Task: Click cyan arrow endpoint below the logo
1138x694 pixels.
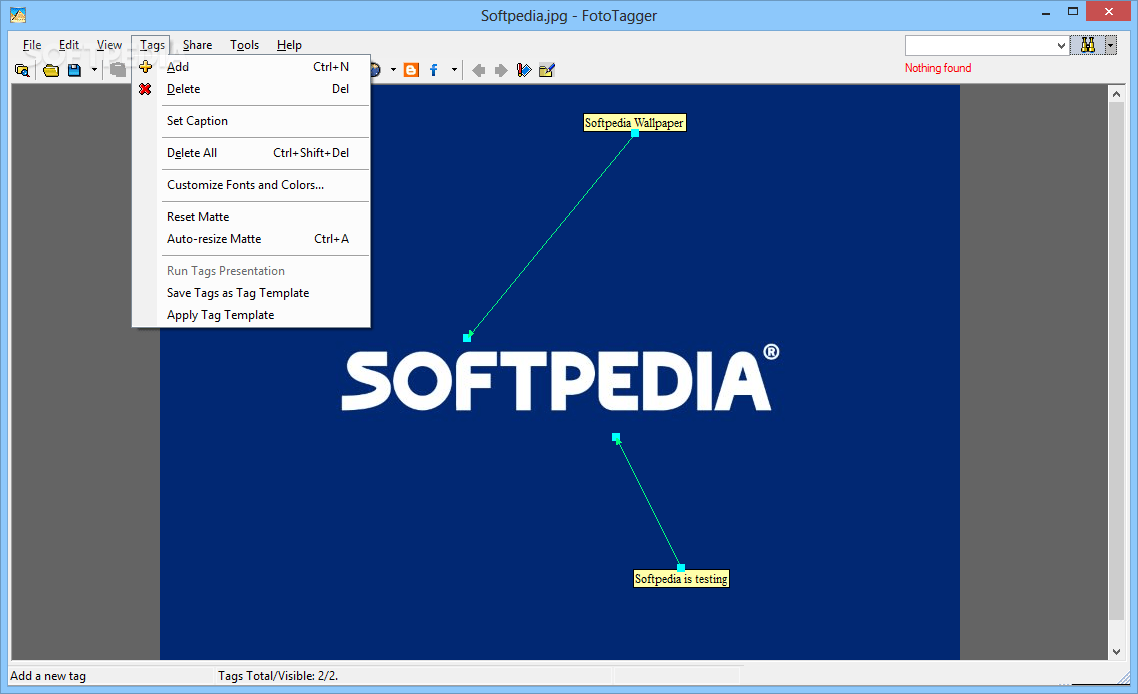Action: 616,438
